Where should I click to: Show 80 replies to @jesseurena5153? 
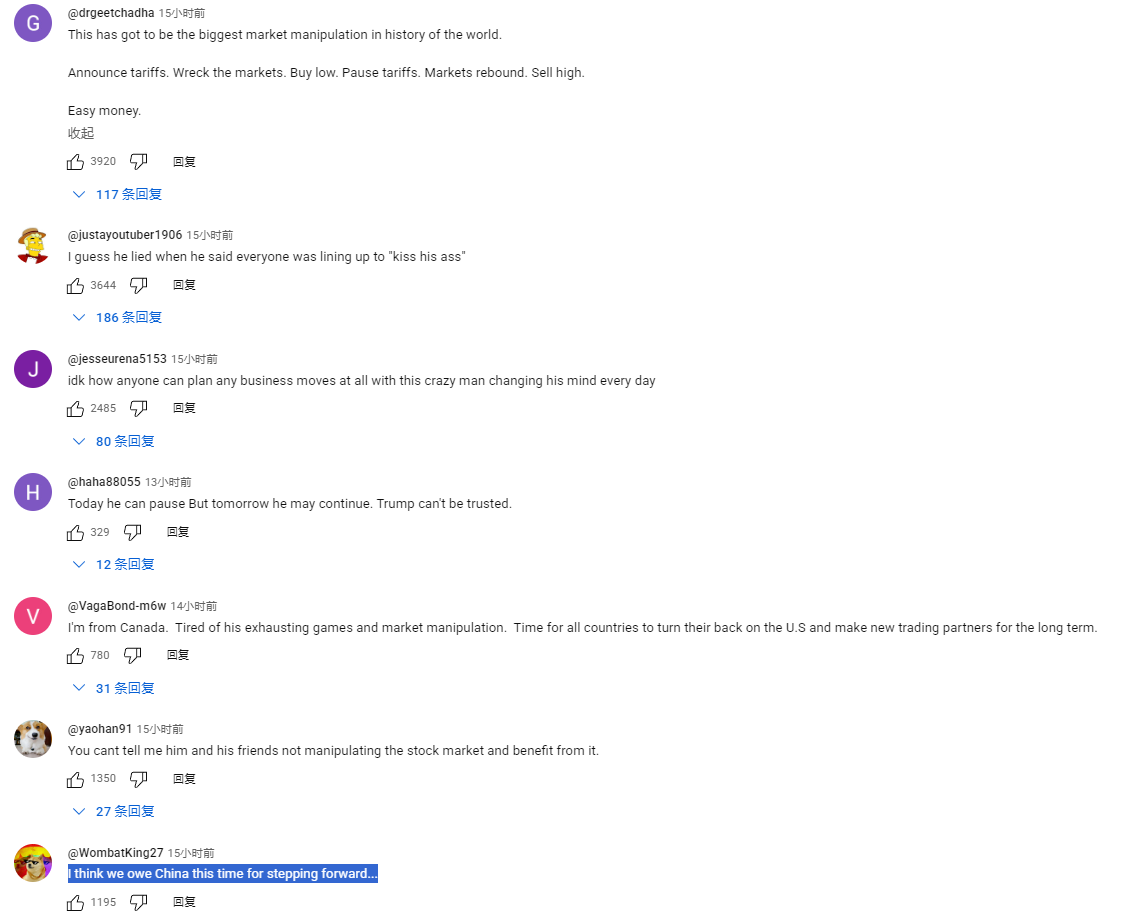click(115, 442)
